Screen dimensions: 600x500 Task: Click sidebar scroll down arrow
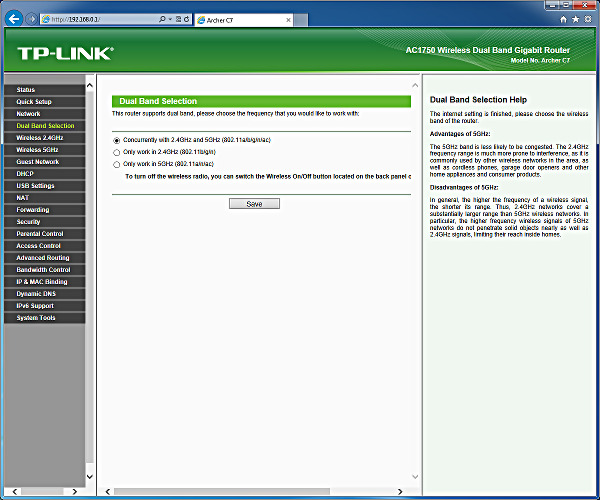pyautogui.click(x=90, y=477)
